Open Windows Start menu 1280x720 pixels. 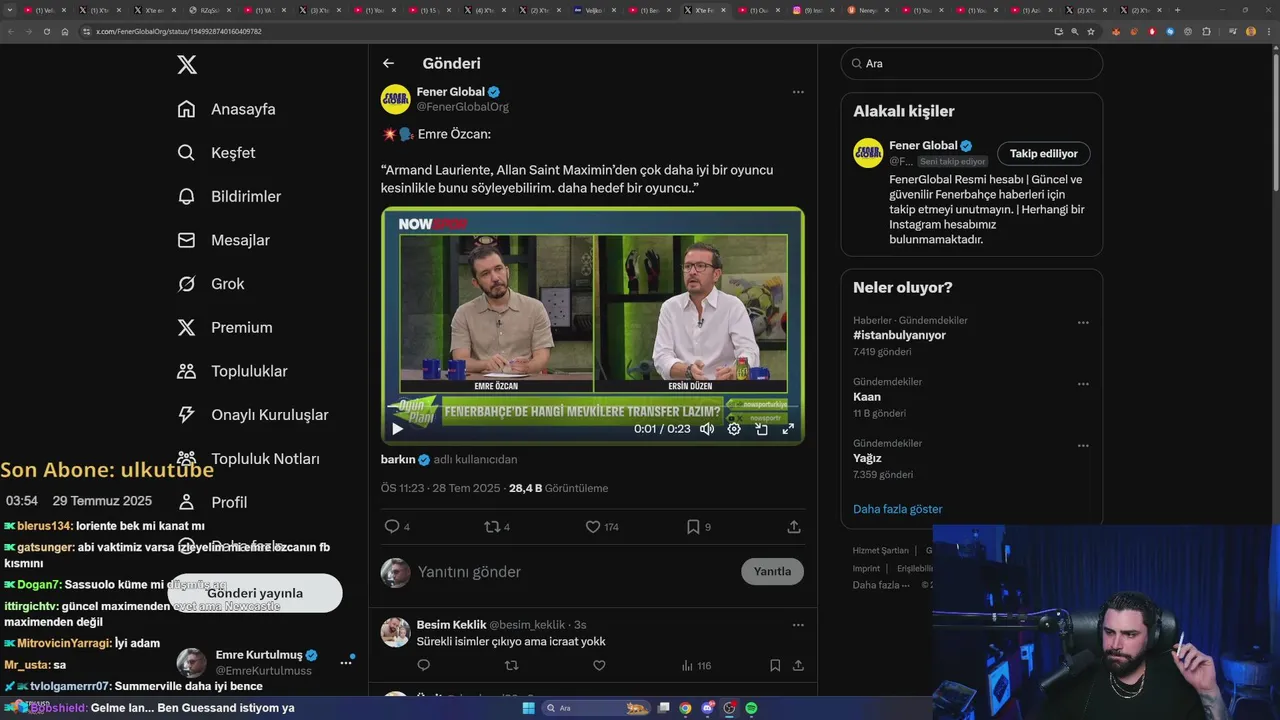point(528,708)
